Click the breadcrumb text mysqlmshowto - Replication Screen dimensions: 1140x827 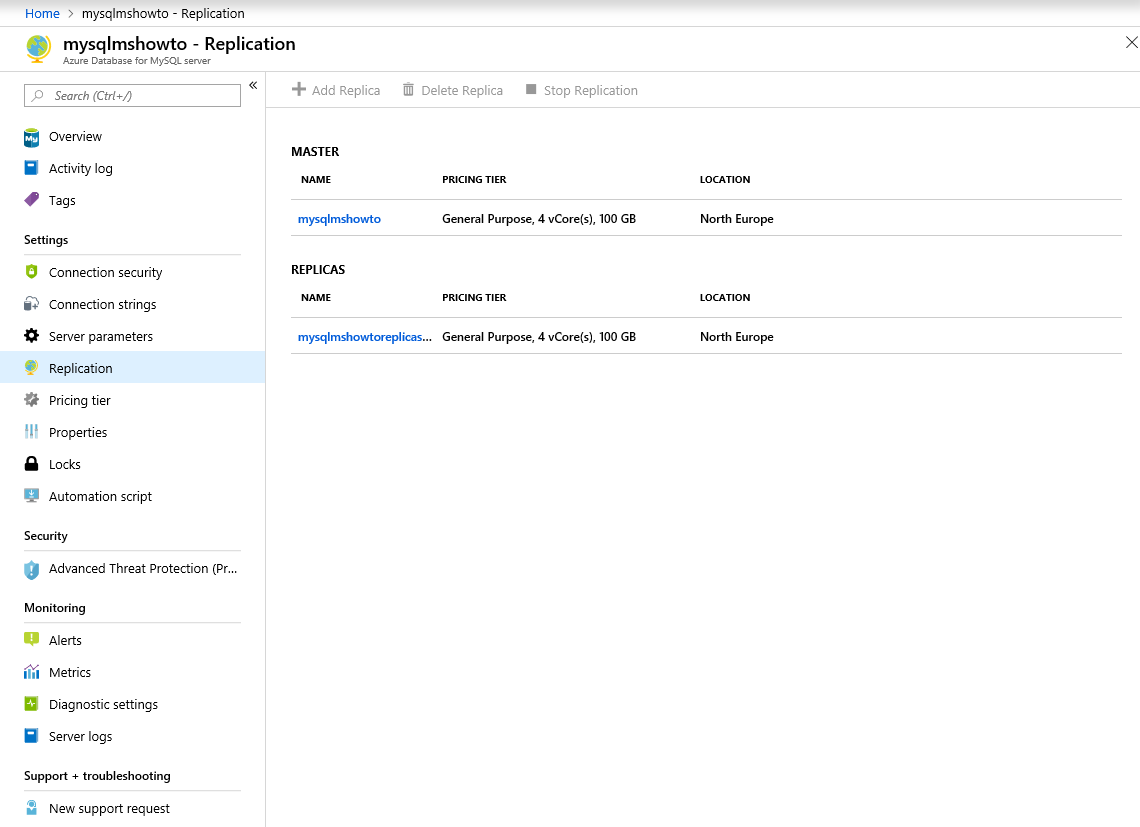pos(163,13)
